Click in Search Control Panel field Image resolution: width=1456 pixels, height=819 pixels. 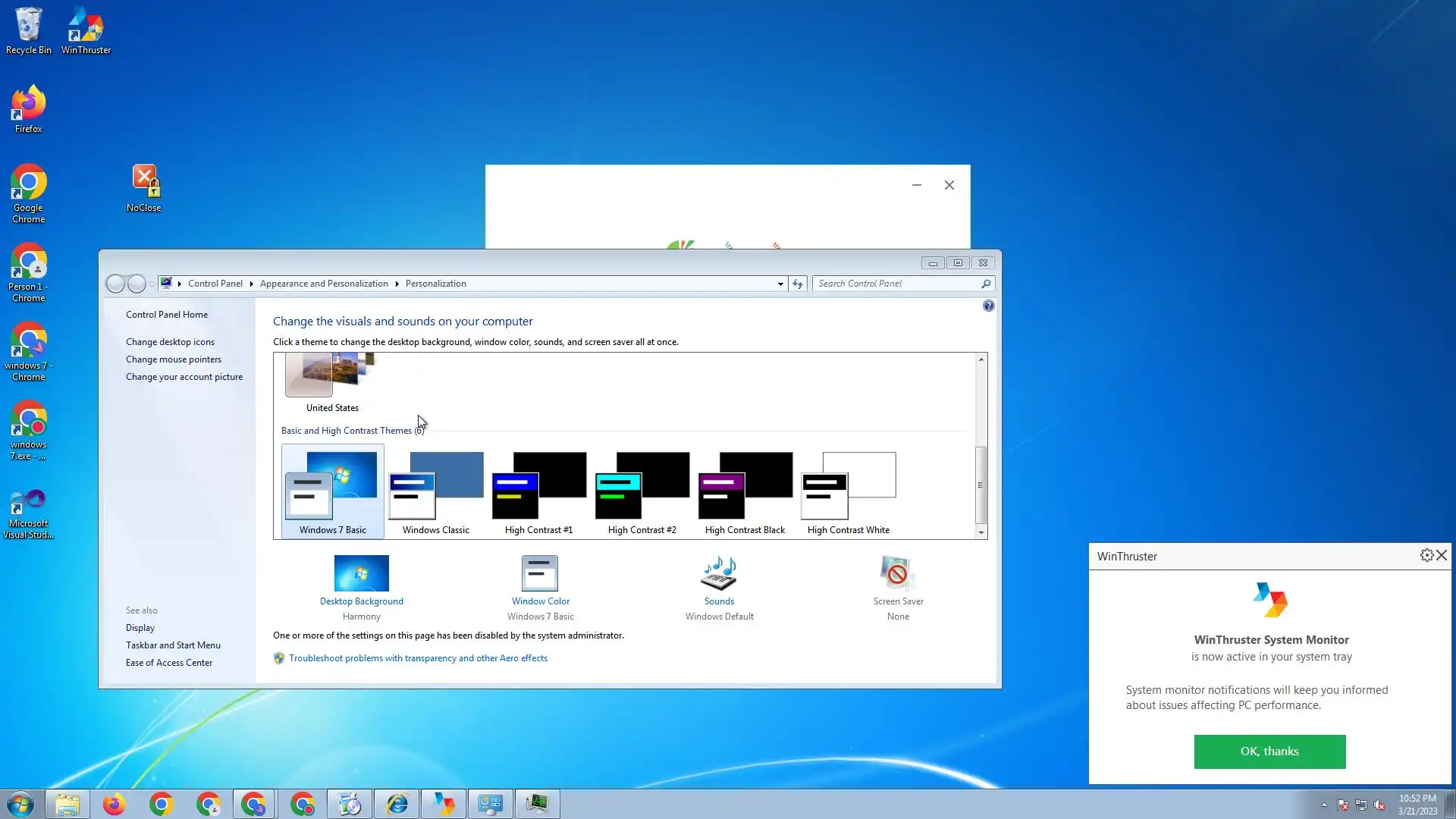coord(895,284)
